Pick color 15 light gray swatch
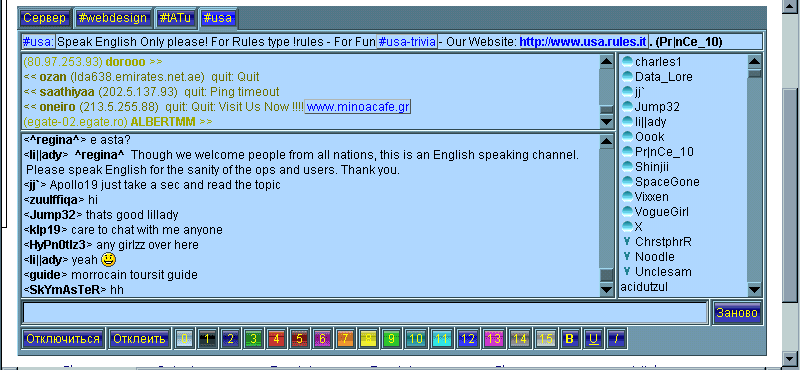The width and height of the screenshot is (800, 370). 546,339
